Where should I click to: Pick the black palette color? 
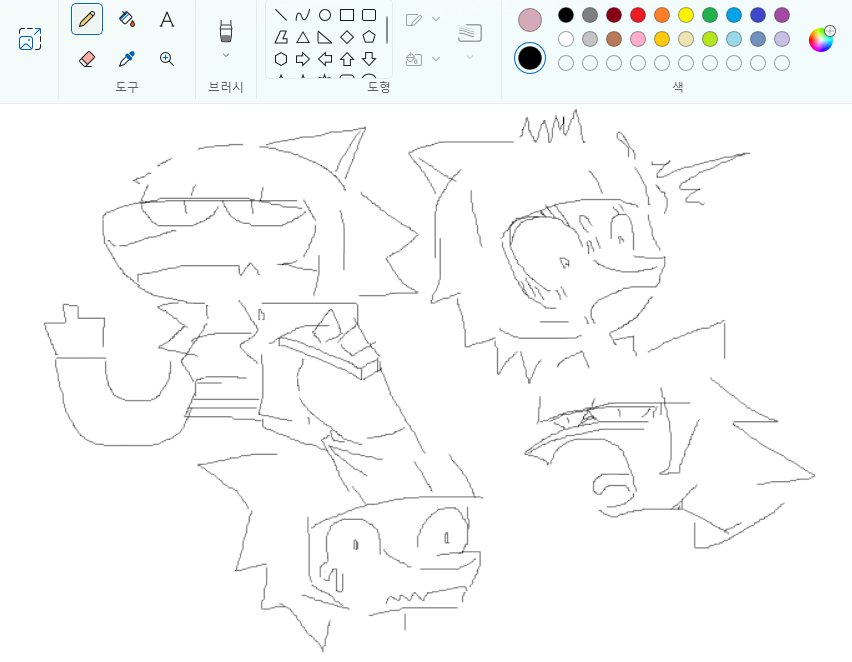(566, 15)
